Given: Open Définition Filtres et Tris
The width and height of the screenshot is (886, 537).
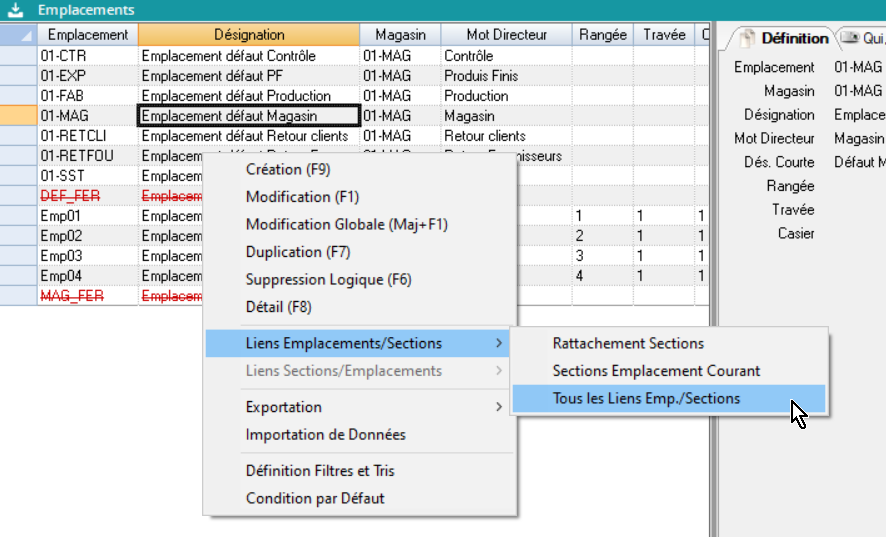Looking at the screenshot, I should click(326, 471).
